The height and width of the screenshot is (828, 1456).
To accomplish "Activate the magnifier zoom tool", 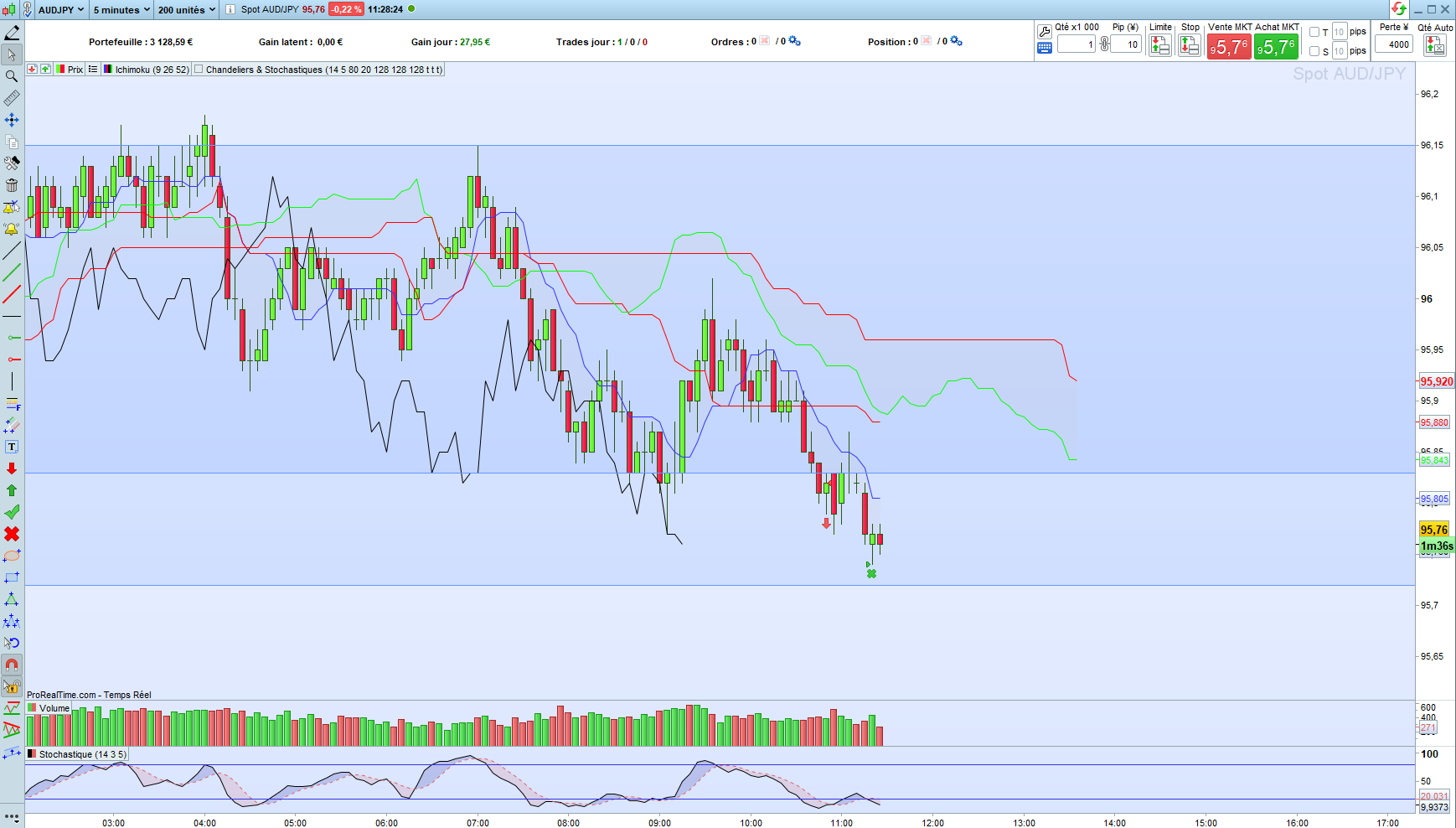I will tap(12, 76).
